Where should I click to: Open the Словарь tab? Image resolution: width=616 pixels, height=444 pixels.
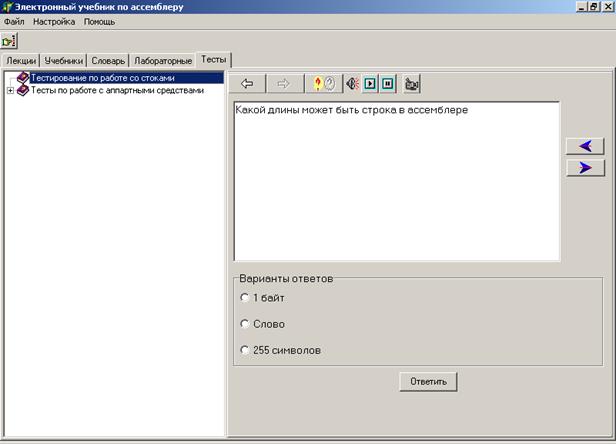108,61
